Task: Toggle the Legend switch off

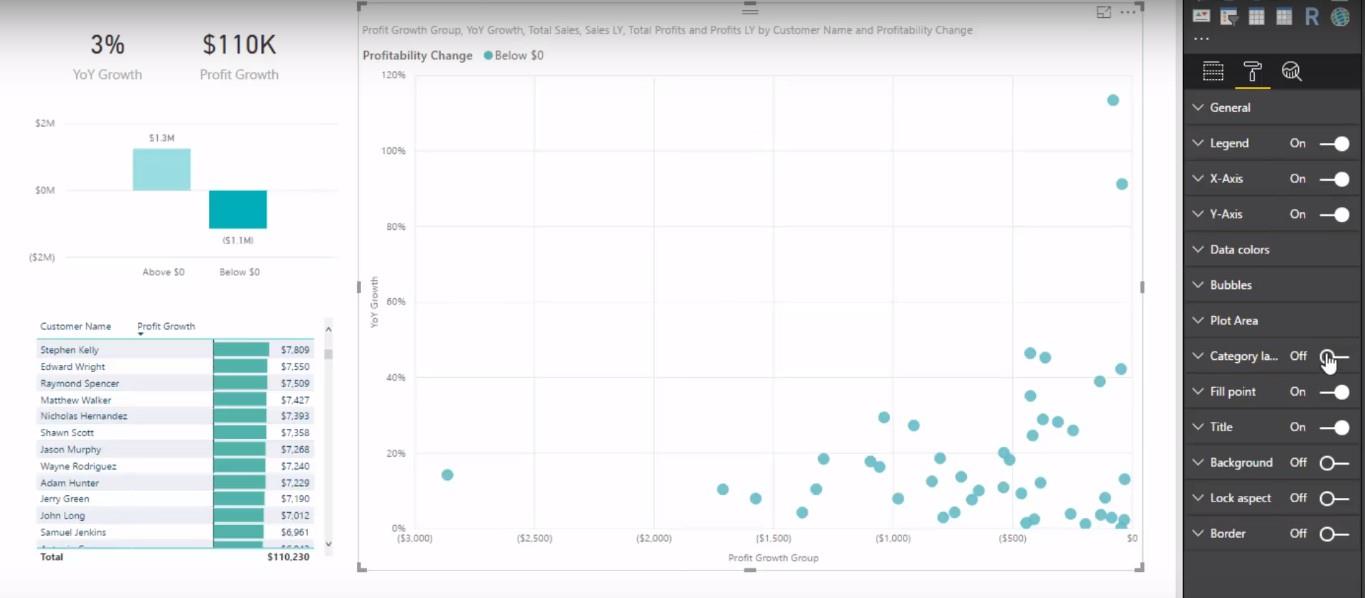Action: (x=1334, y=143)
